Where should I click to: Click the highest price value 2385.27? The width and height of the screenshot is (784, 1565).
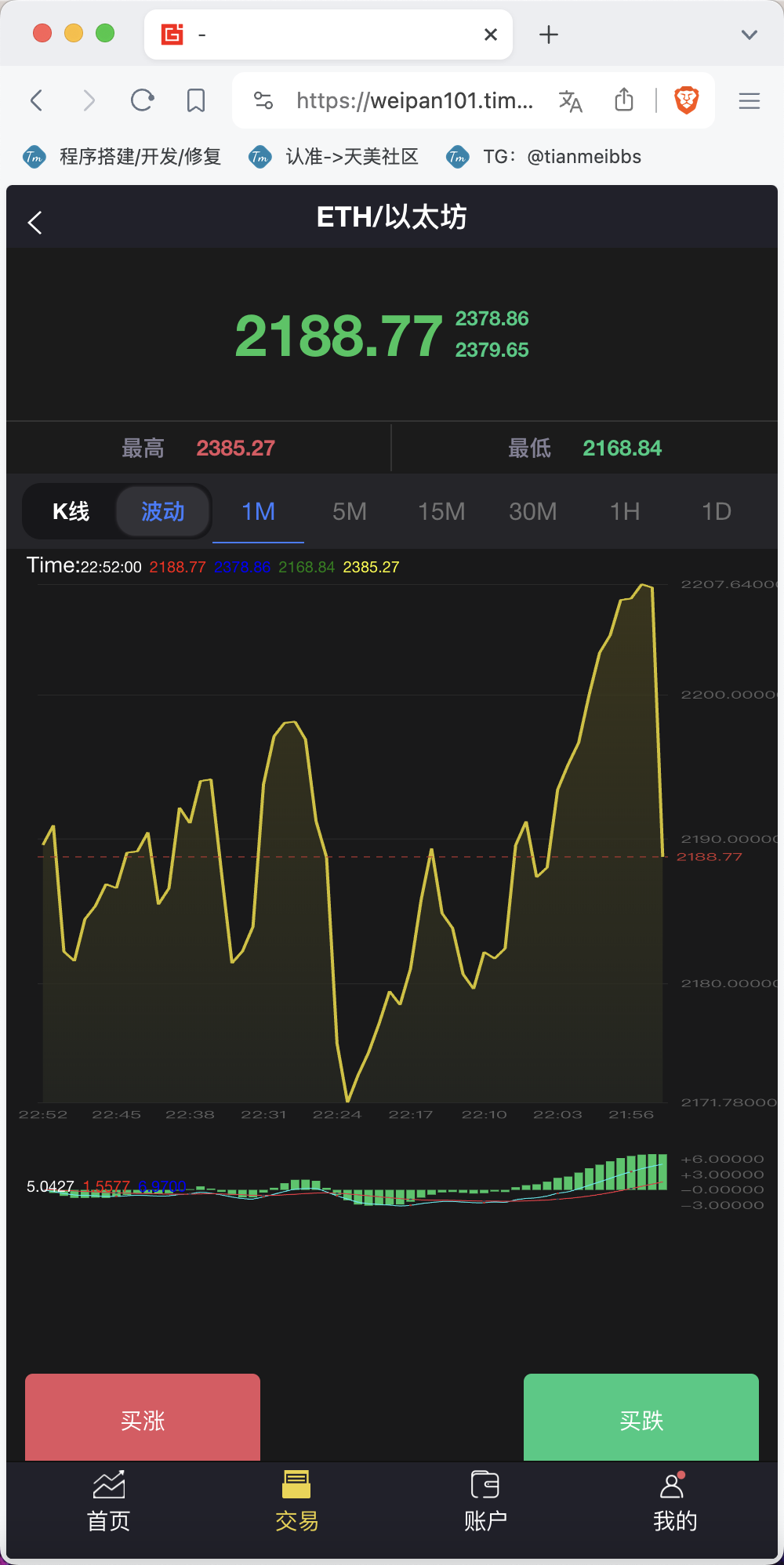(235, 448)
